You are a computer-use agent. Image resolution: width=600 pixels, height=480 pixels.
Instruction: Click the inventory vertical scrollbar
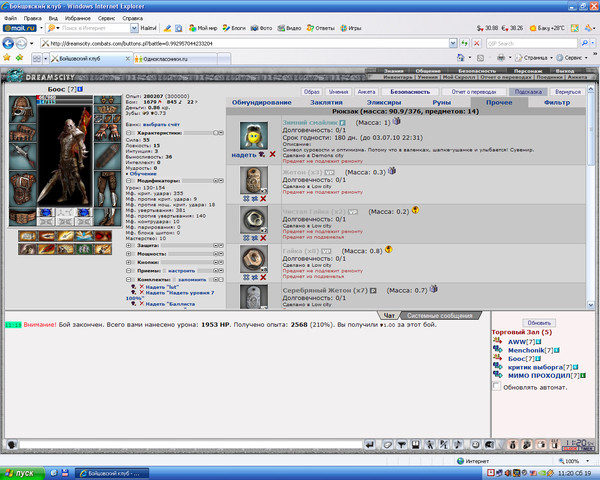(x=590, y=197)
